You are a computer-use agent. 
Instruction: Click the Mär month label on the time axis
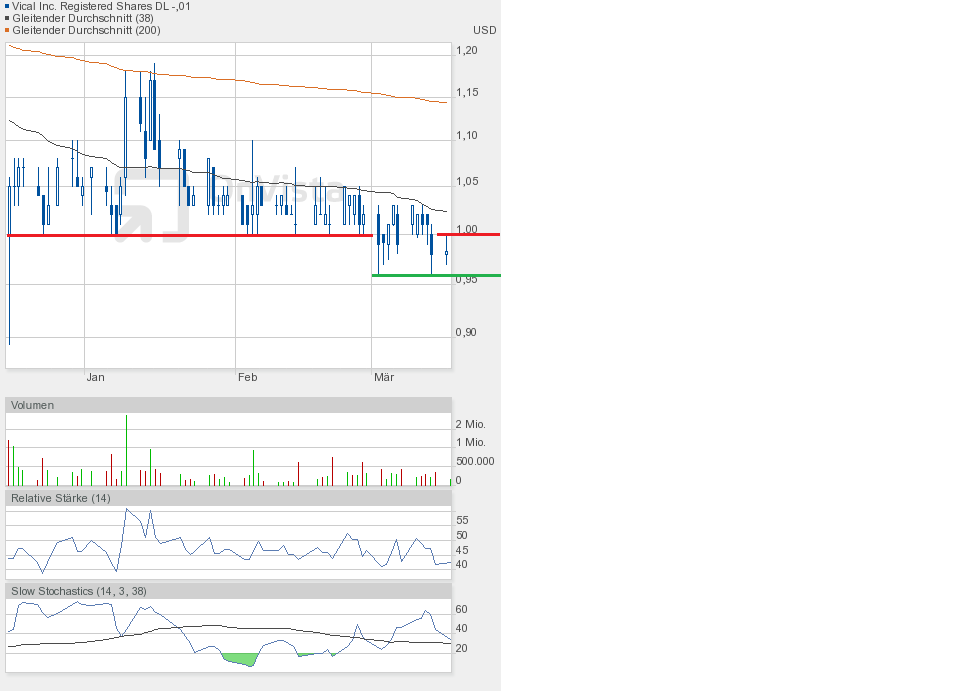tap(383, 377)
